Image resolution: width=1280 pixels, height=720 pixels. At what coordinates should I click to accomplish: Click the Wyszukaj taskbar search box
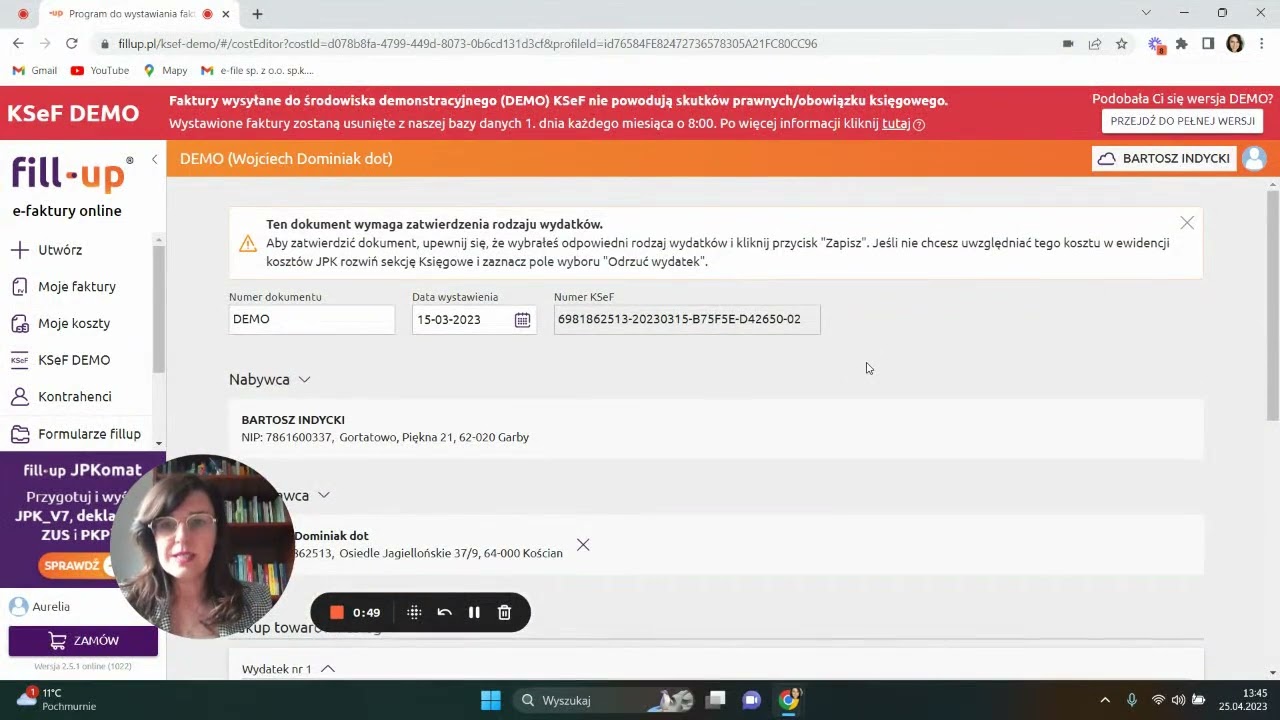point(606,700)
